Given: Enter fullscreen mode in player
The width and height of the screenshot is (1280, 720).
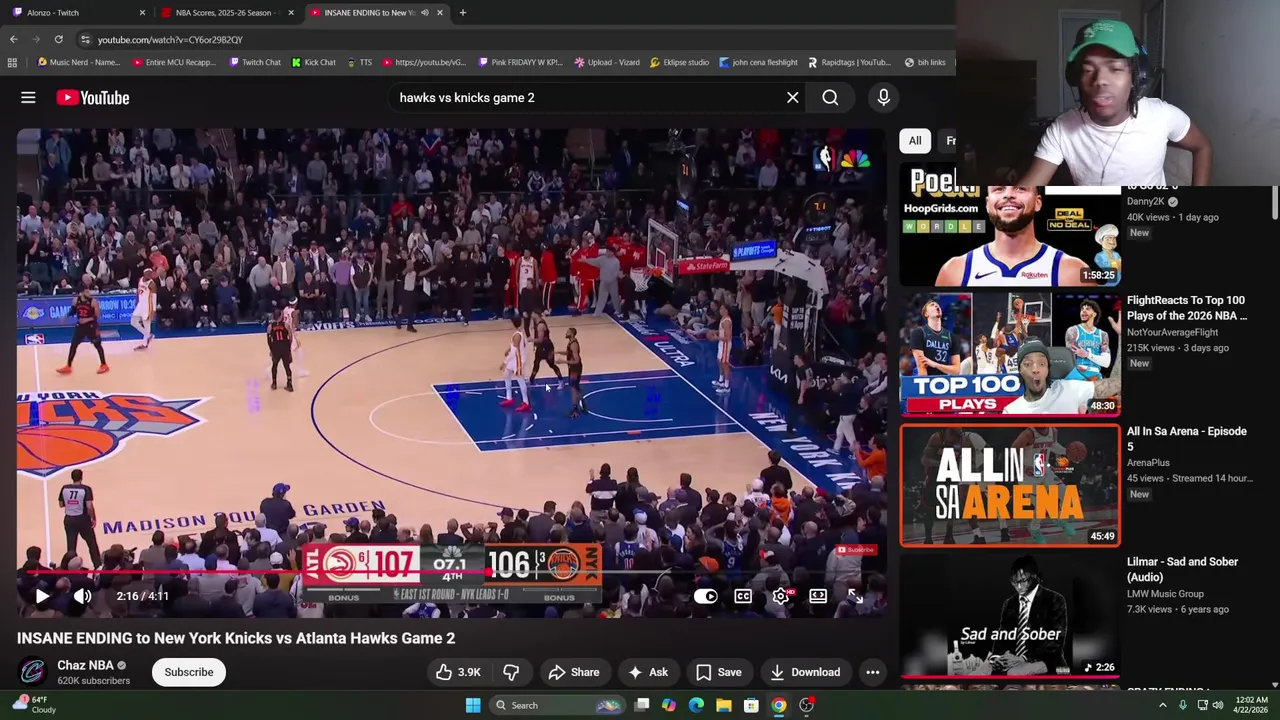Looking at the screenshot, I should [x=855, y=596].
